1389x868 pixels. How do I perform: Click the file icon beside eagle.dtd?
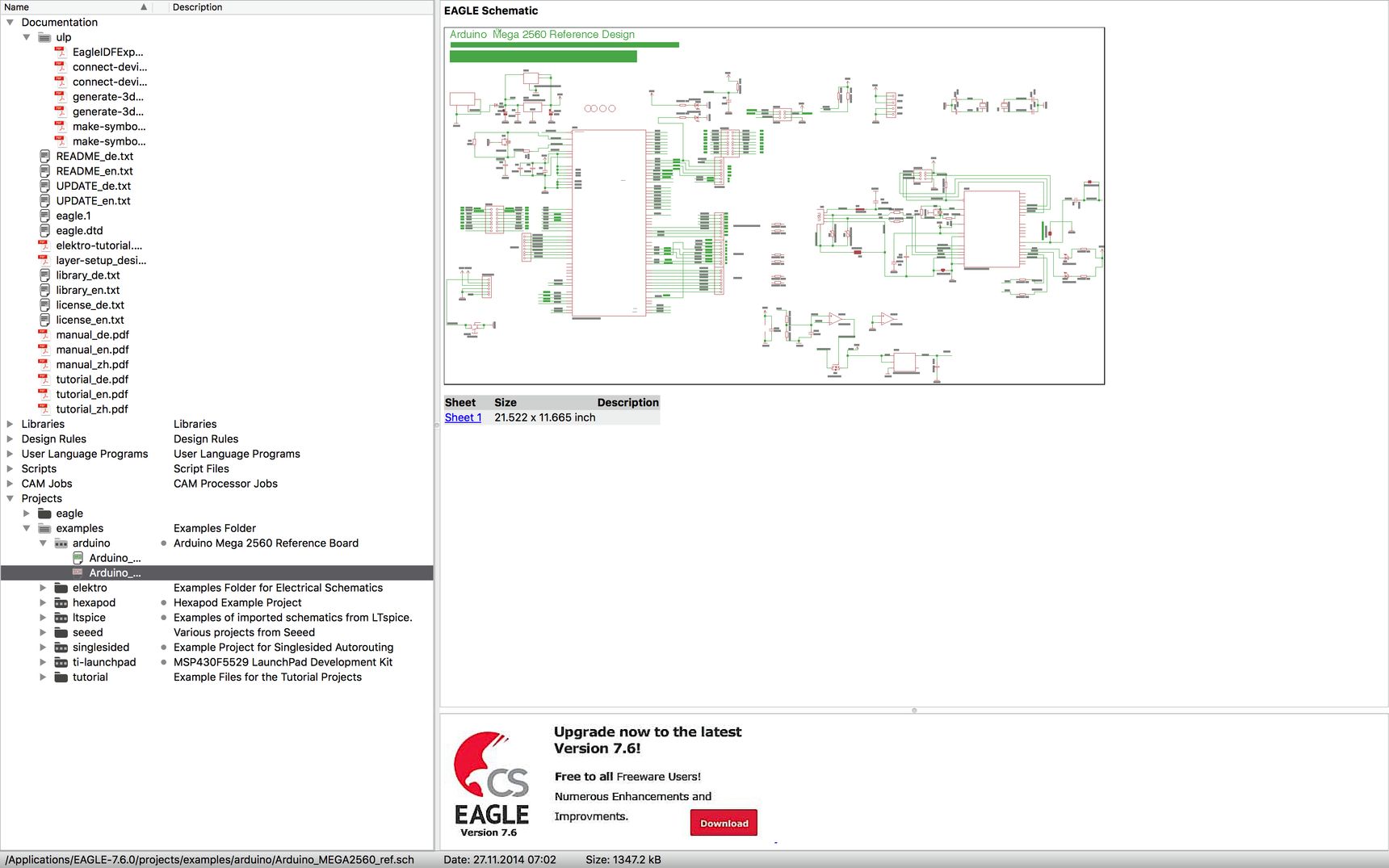tap(45, 230)
